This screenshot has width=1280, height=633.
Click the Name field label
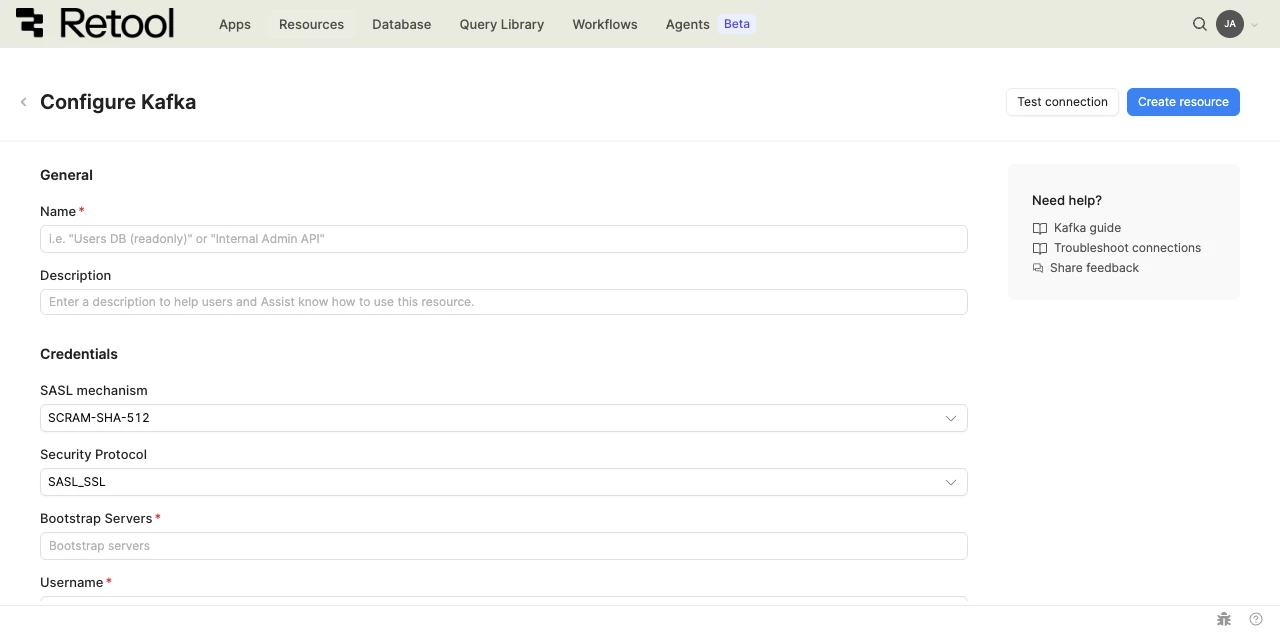tap(58, 211)
